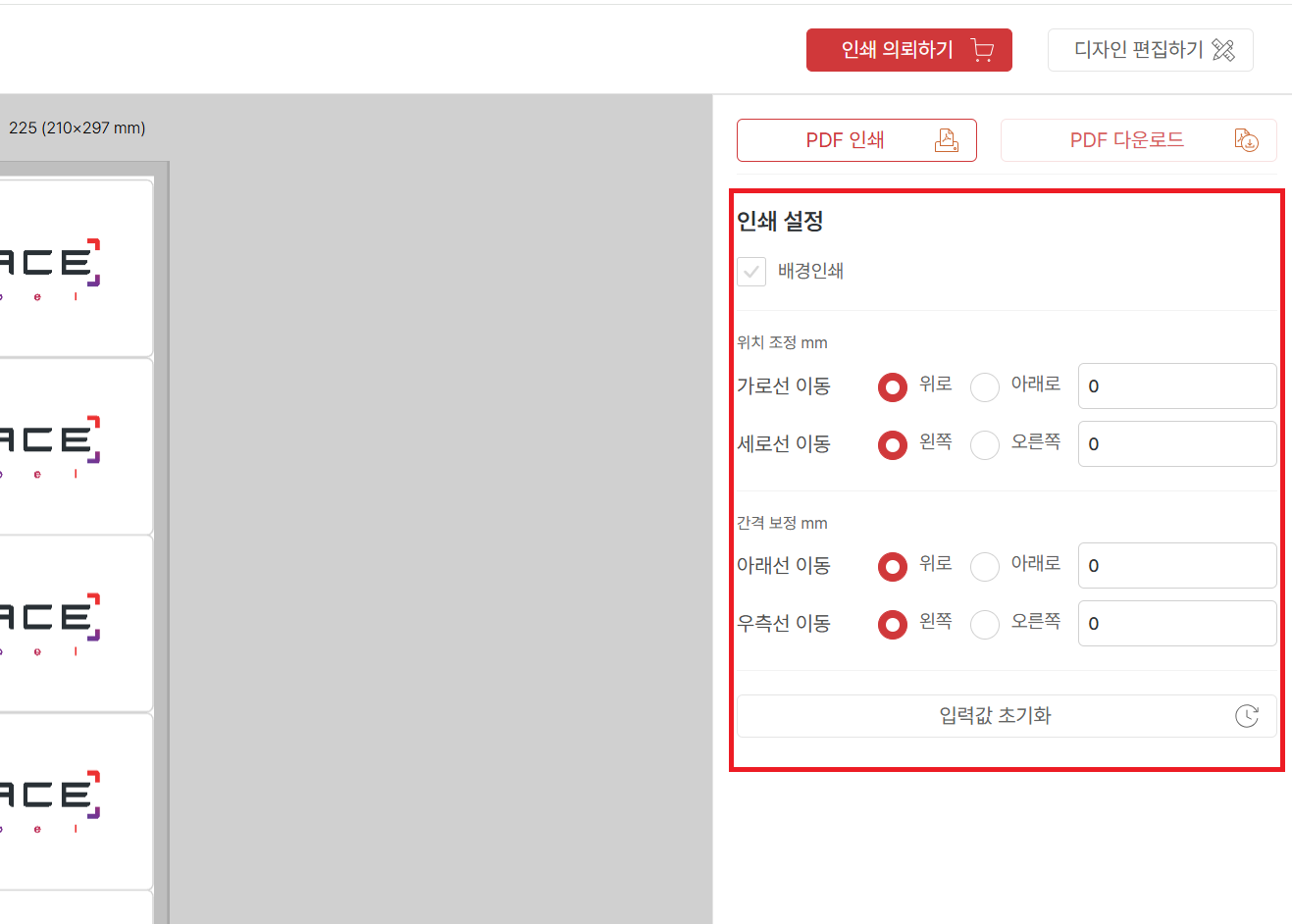Click the design edit pencil-ruler icon
1292x924 pixels.
click(x=1223, y=50)
